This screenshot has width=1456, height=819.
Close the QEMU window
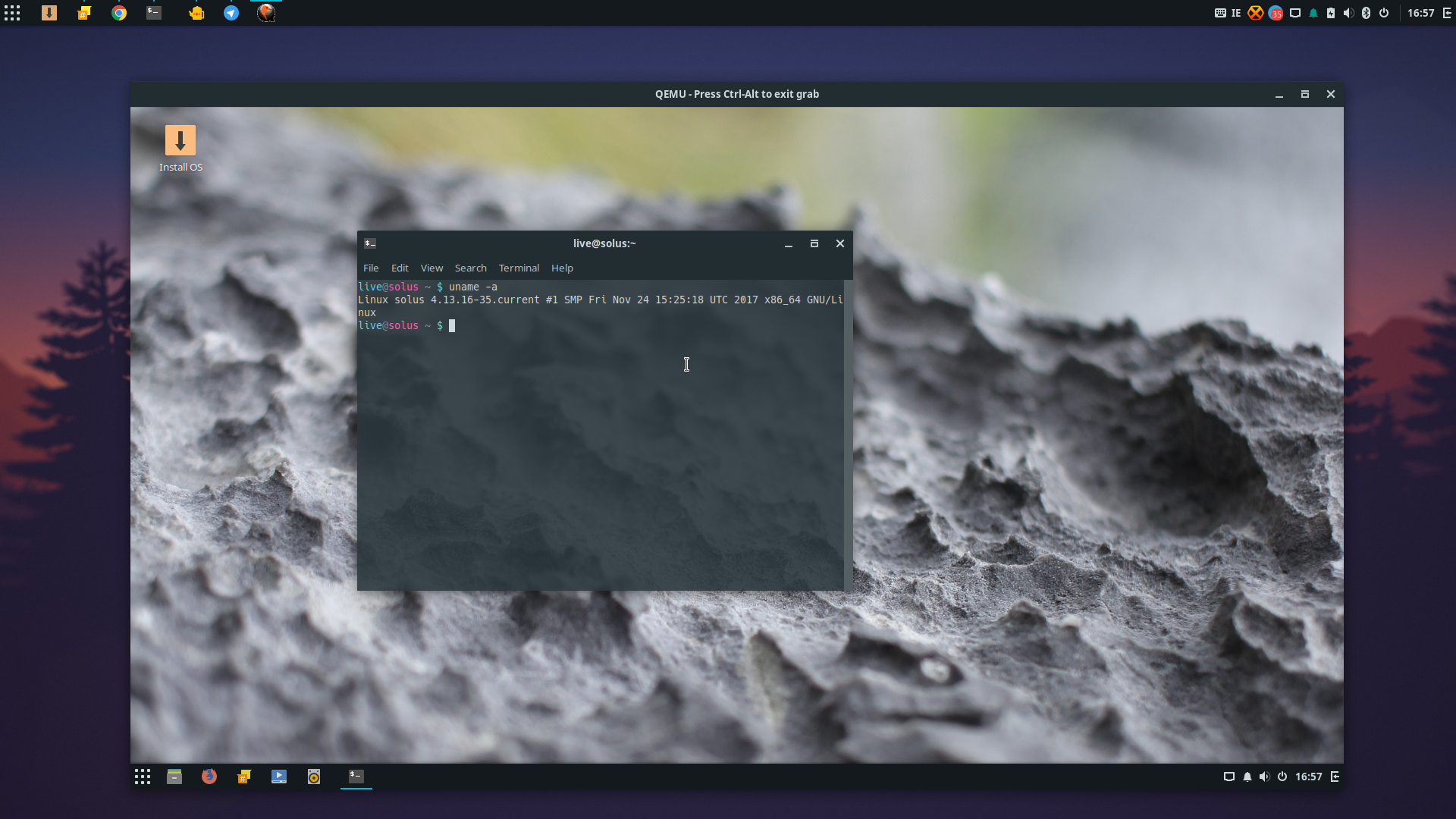[1331, 94]
